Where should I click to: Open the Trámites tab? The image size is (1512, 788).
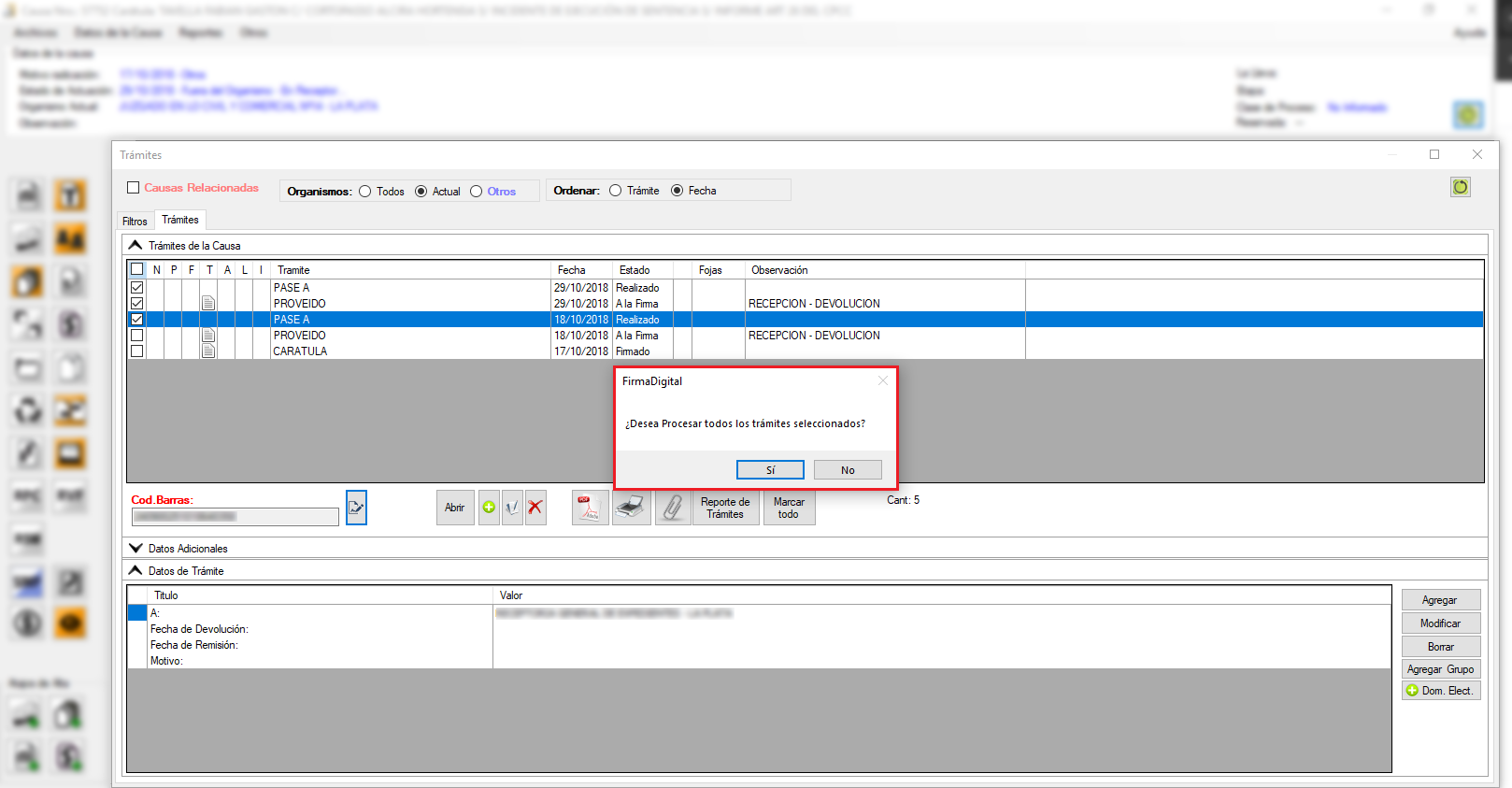point(180,220)
